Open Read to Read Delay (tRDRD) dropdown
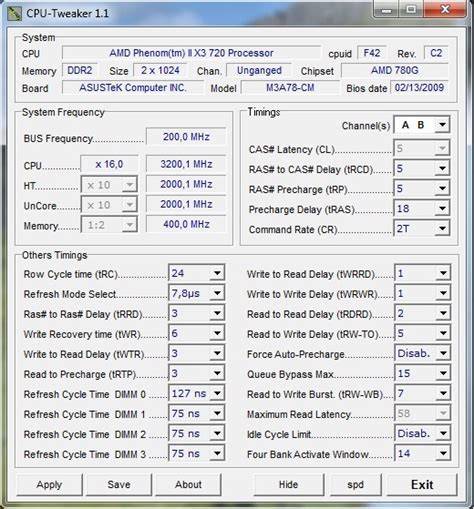The width and height of the screenshot is (474, 509). point(422,313)
